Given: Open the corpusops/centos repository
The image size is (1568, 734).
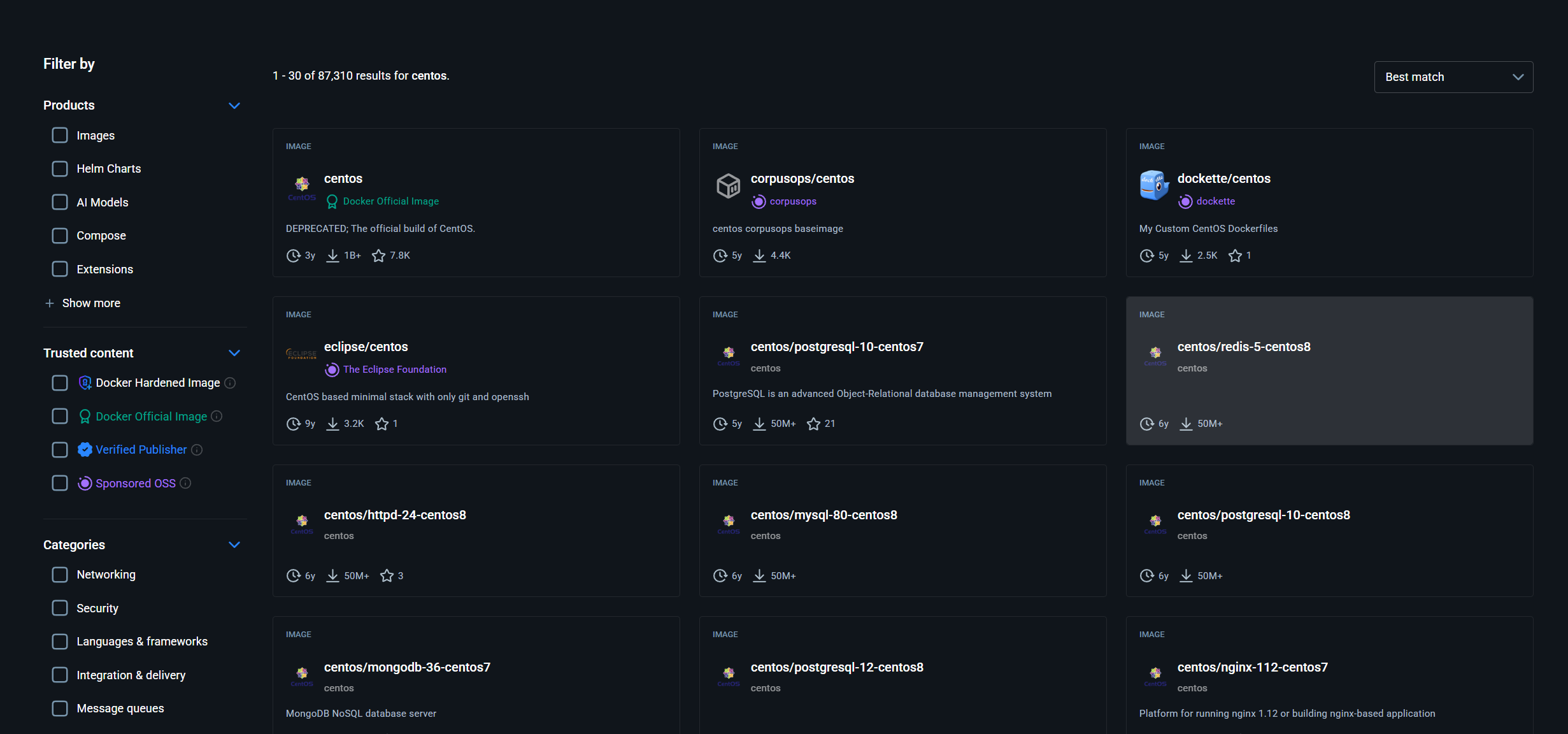Looking at the screenshot, I should tap(802, 179).
